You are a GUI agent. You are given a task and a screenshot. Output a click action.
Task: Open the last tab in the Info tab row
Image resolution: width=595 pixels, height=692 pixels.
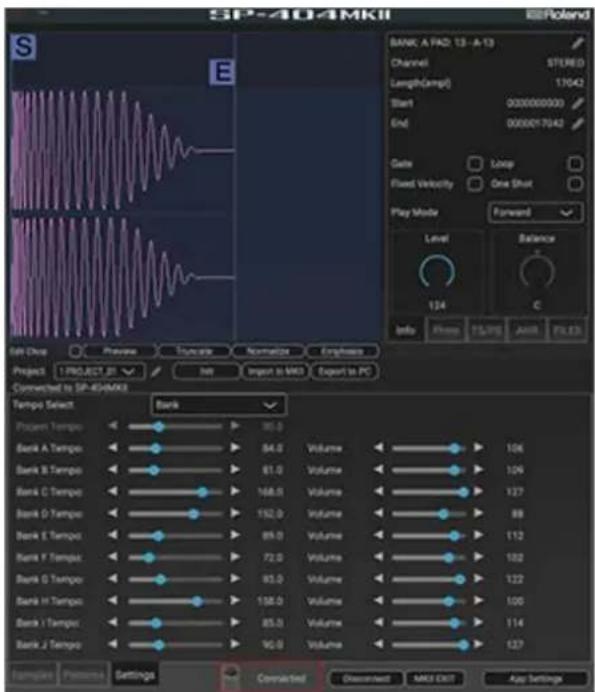(x=567, y=330)
